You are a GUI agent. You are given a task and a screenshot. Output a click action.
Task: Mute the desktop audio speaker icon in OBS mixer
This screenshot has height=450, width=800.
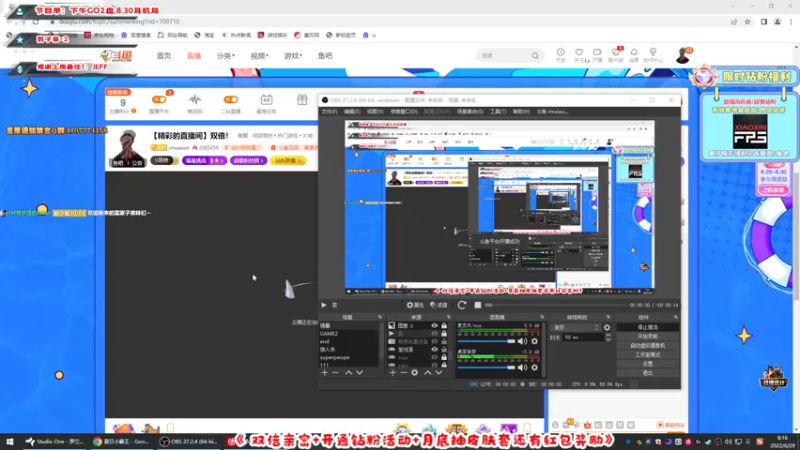coord(522,367)
